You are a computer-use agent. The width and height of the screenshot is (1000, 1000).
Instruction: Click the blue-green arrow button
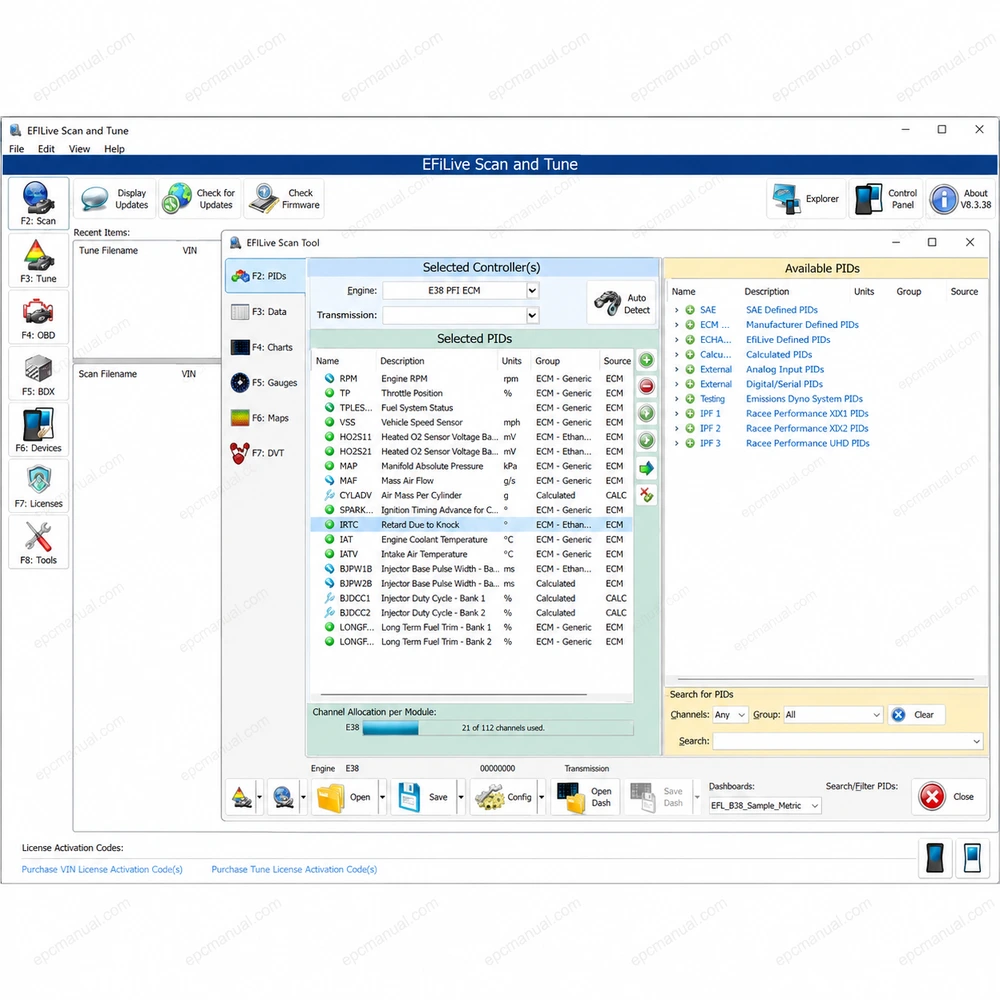click(647, 468)
